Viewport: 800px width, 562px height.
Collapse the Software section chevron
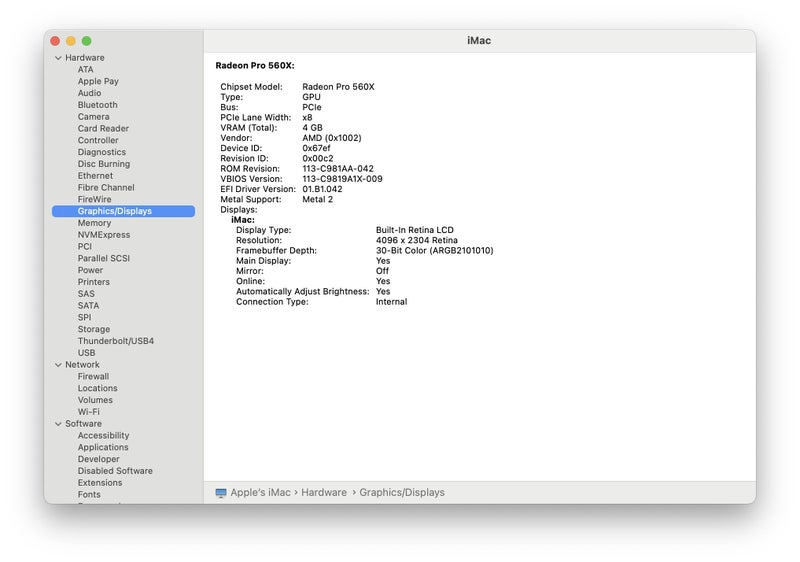(x=58, y=424)
